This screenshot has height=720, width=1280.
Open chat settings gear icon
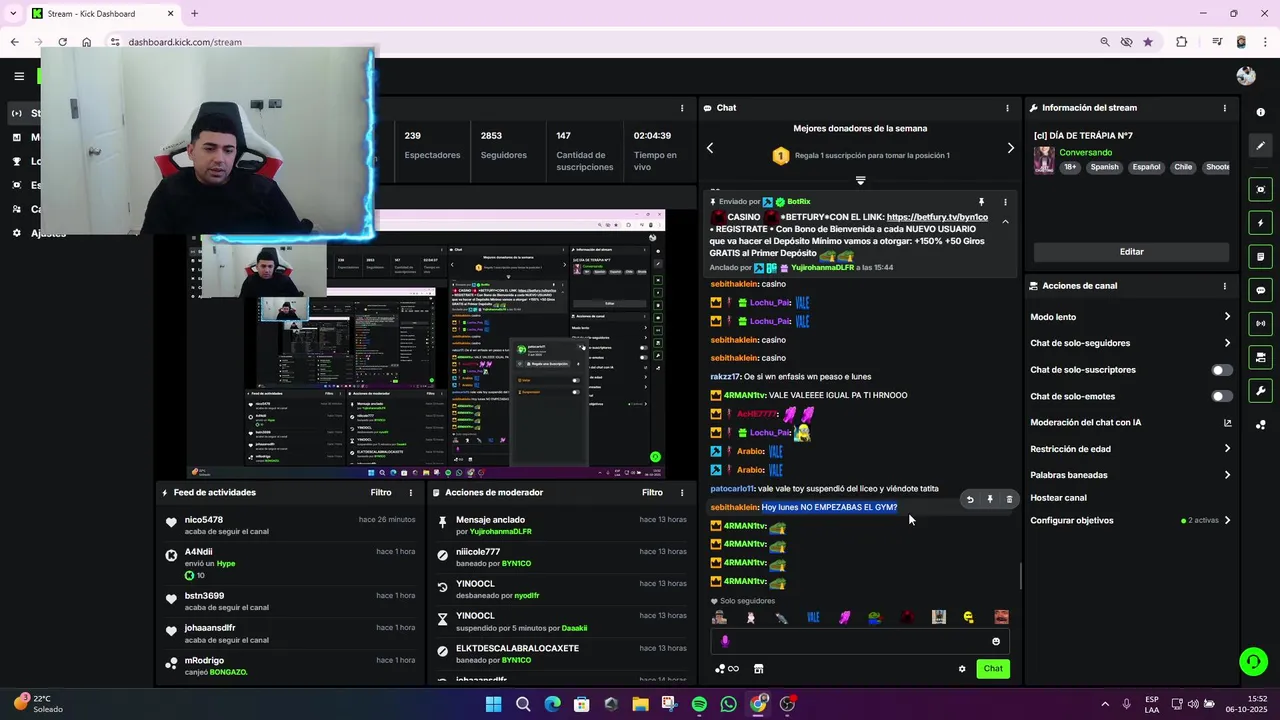[962, 669]
